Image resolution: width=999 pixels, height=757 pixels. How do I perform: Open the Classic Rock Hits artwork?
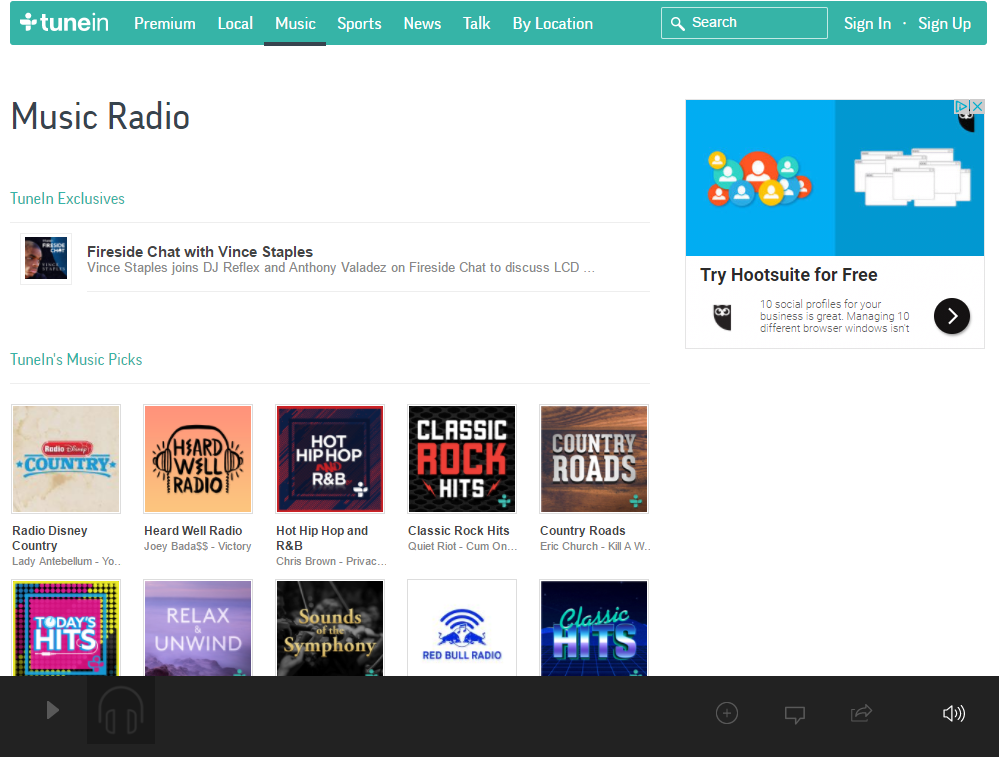pyautogui.click(x=461, y=459)
